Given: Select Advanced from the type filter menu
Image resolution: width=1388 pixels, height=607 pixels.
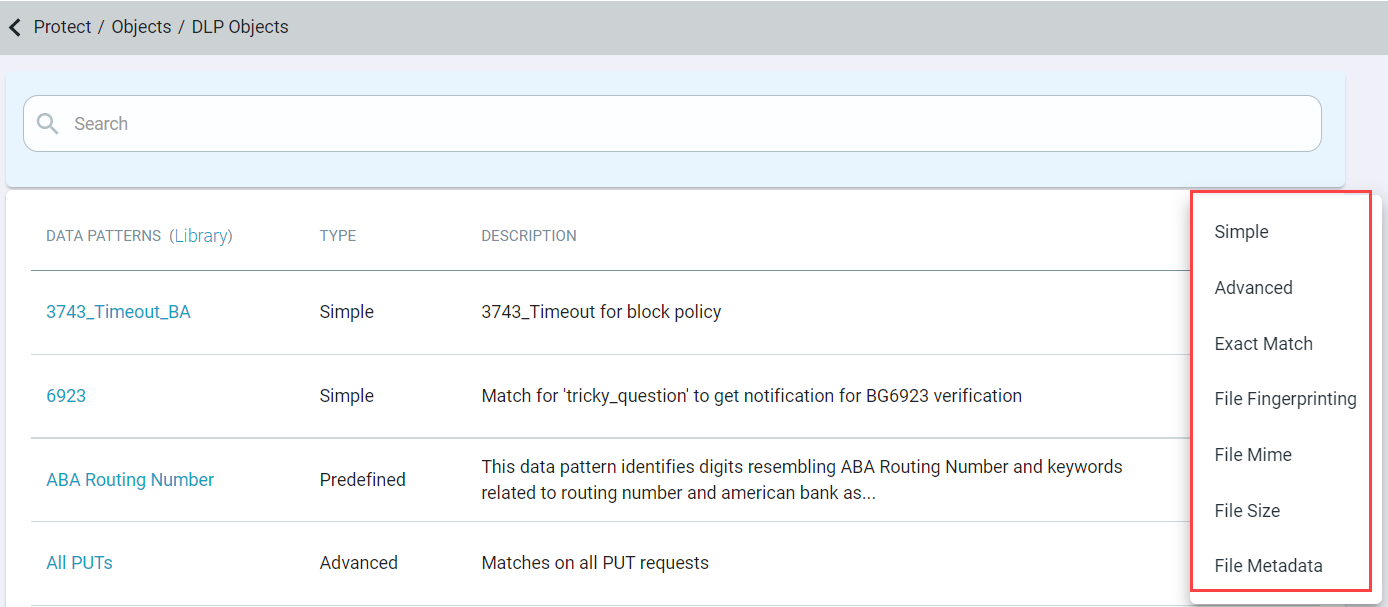Looking at the screenshot, I should [x=1254, y=287].
